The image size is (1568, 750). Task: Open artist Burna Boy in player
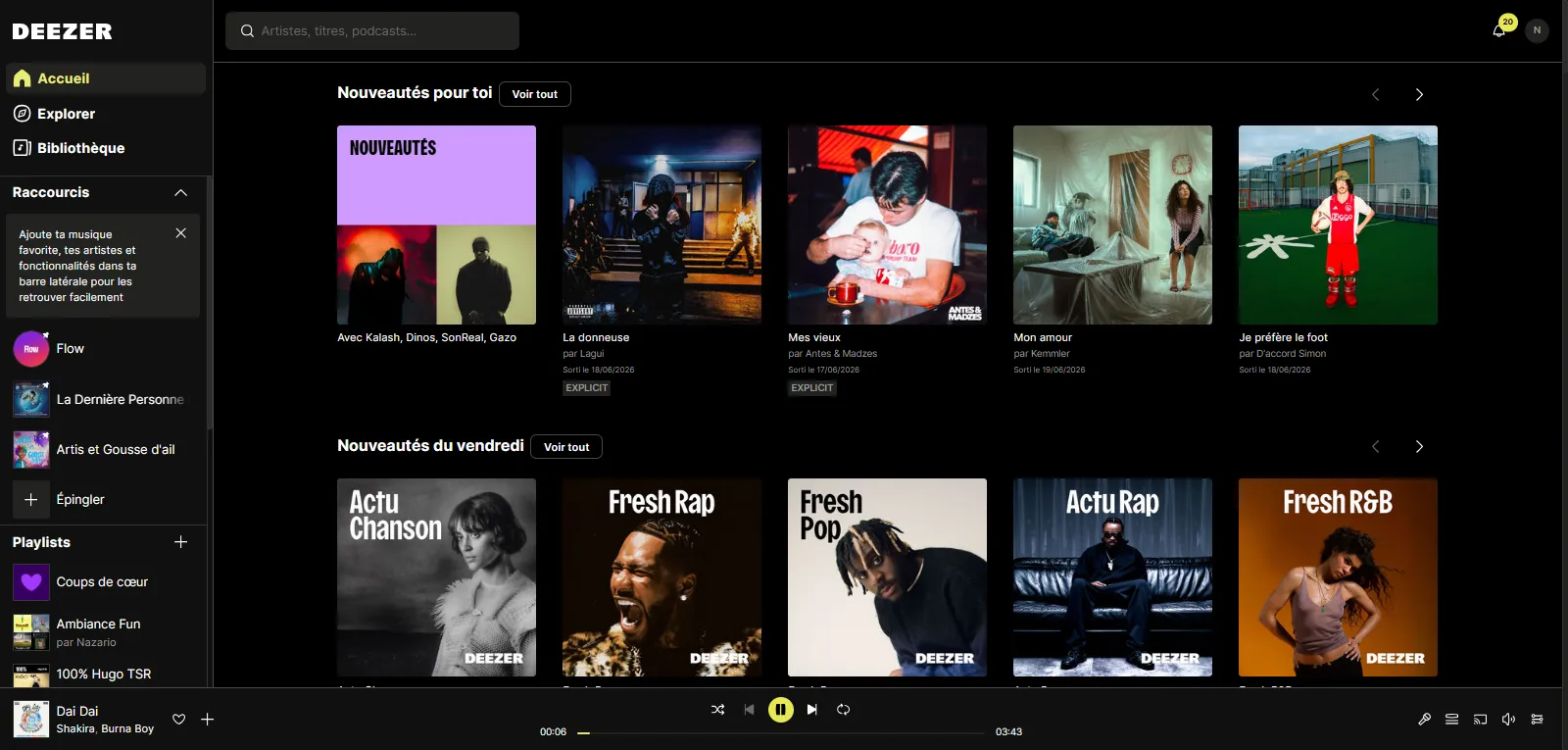pyautogui.click(x=127, y=729)
